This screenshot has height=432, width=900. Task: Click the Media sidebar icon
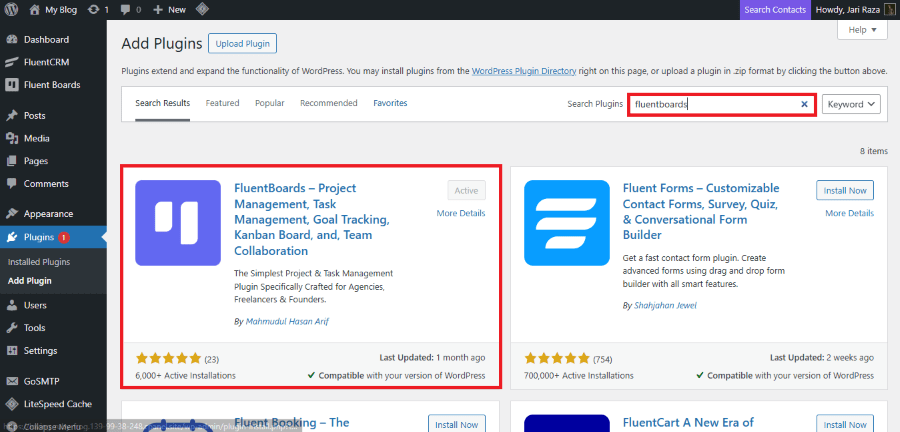pyautogui.click(x=11, y=138)
